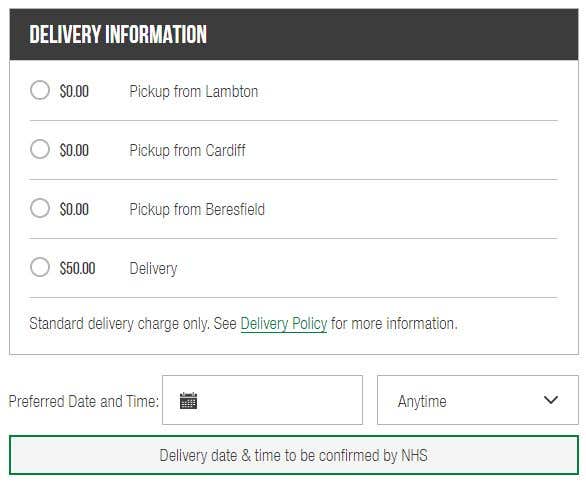Click the $0.00 price beside Lambton
Screen dimensions: 586x484
[74, 91]
